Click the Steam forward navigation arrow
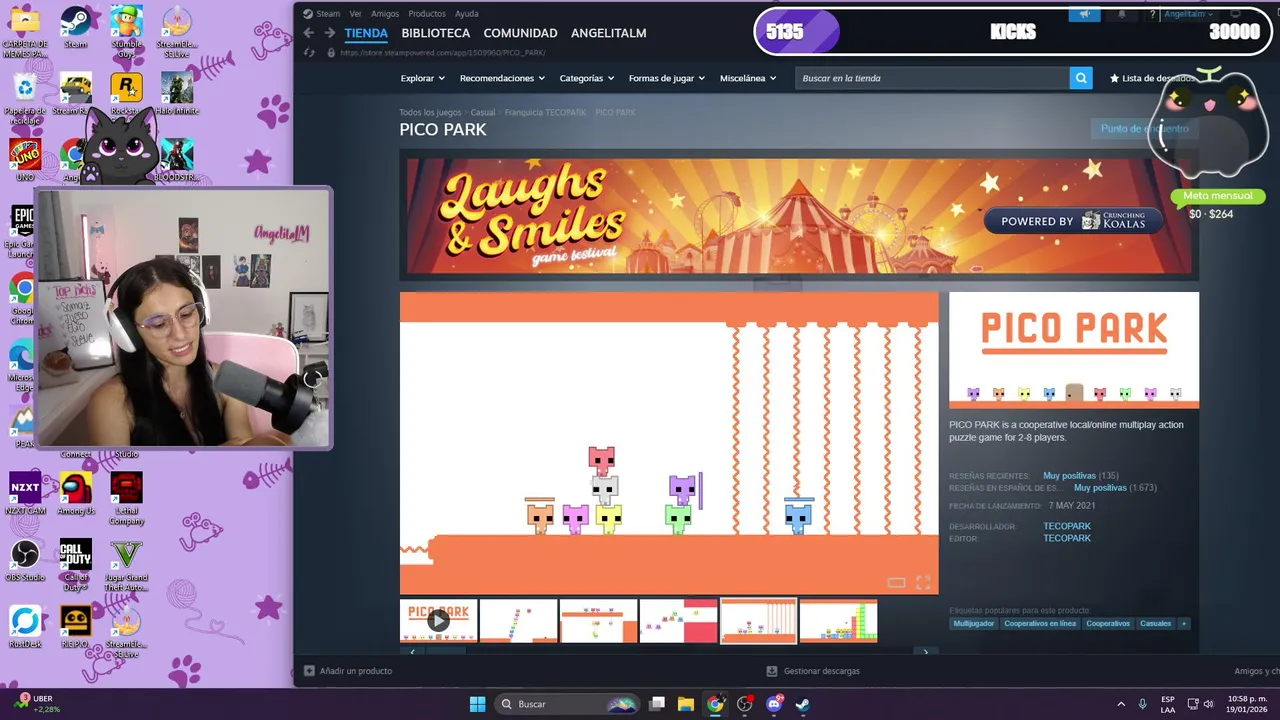This screenshot has width=1280, height=720. pos(329,33)
